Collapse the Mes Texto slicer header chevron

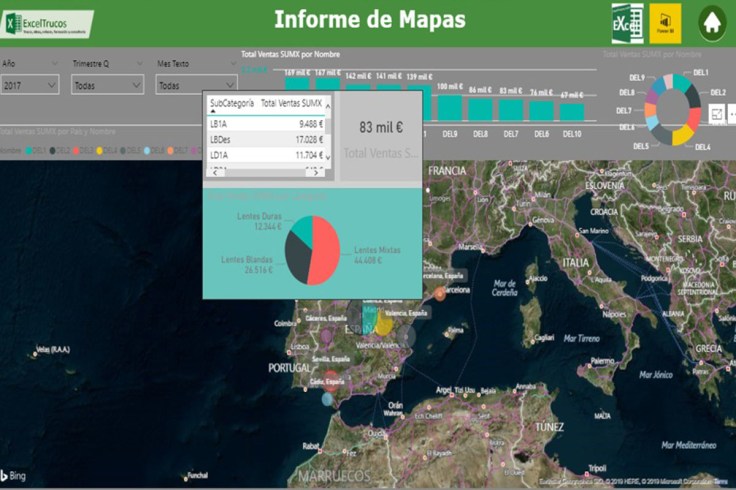click(x=233, y=63)
